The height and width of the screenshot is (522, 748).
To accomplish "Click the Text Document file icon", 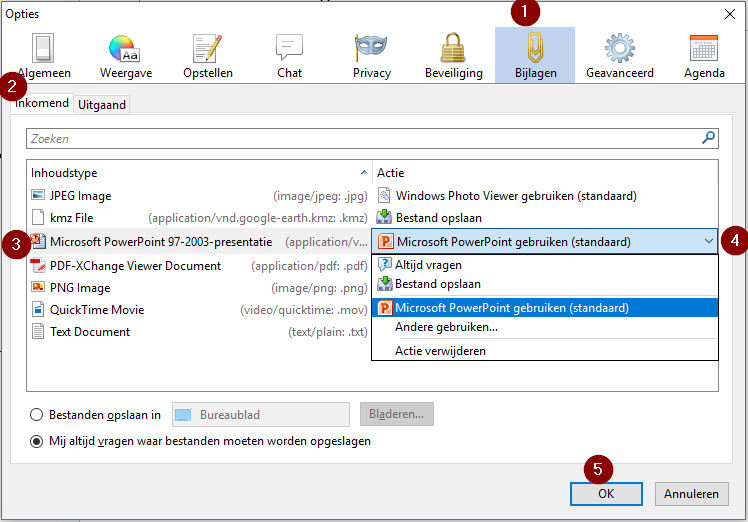I will (x=38, y=331).
